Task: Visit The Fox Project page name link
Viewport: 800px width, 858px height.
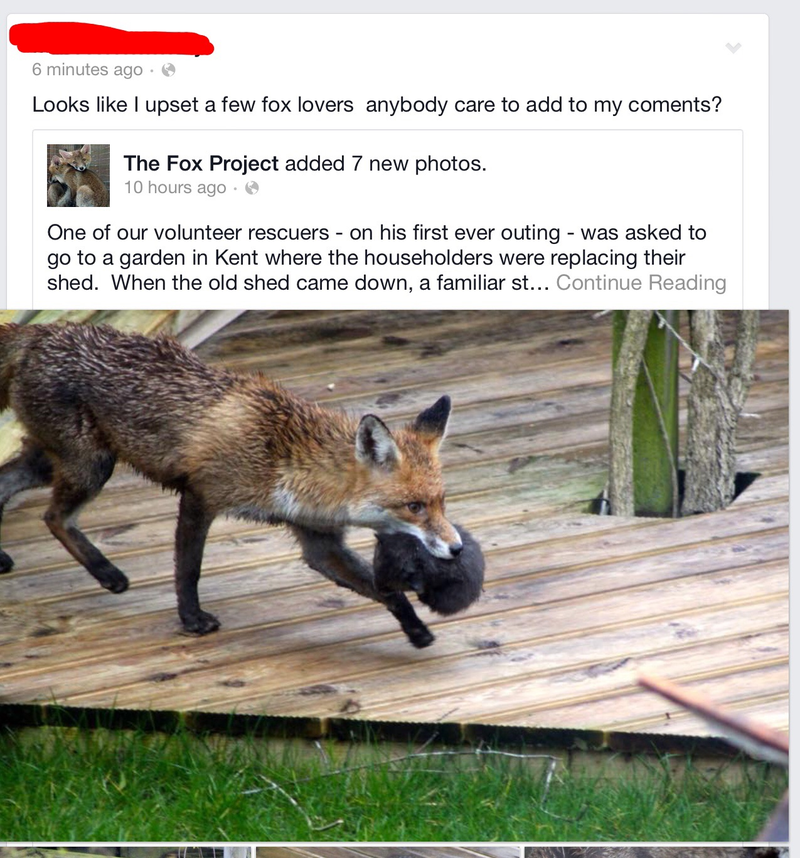Action: [201, 164]
